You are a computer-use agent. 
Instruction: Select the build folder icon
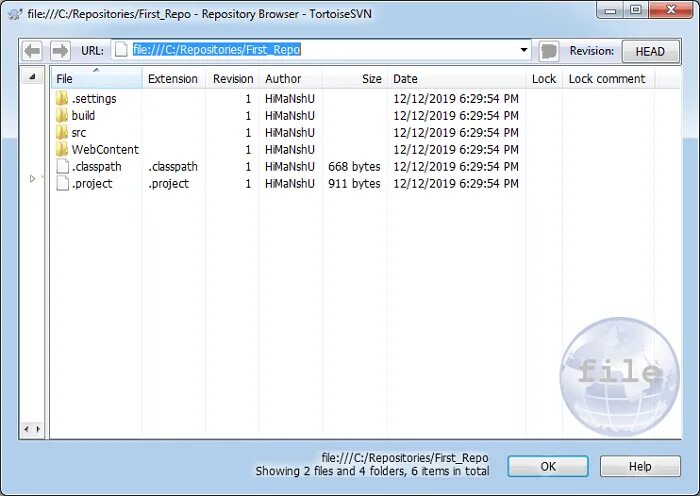pos(62,115)
